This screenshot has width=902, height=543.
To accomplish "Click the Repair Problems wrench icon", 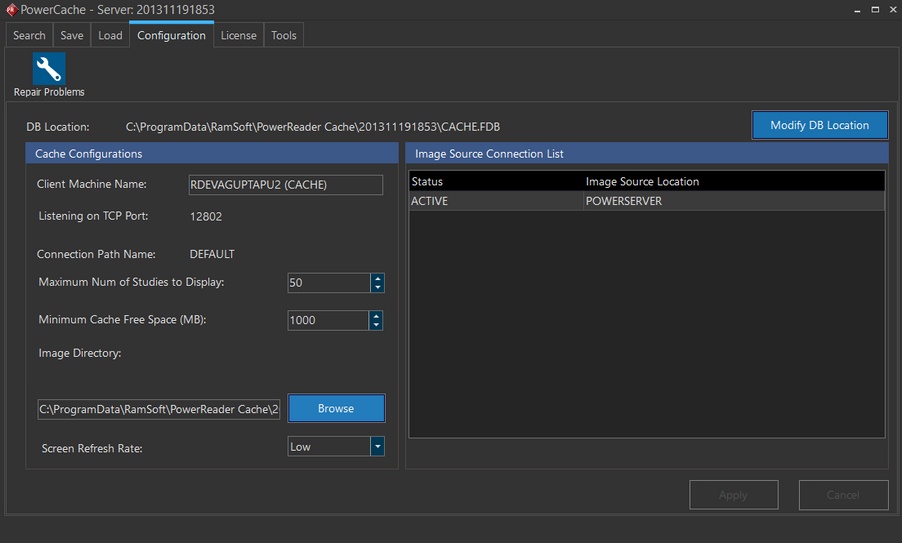I will point(49,69).
